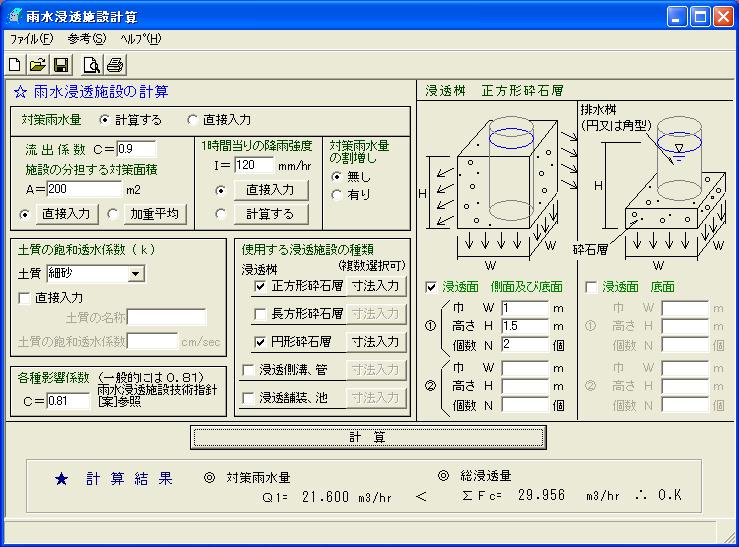Select 直接入力 radio for 対策雨水量
The image size is (739, 547).
192,119
